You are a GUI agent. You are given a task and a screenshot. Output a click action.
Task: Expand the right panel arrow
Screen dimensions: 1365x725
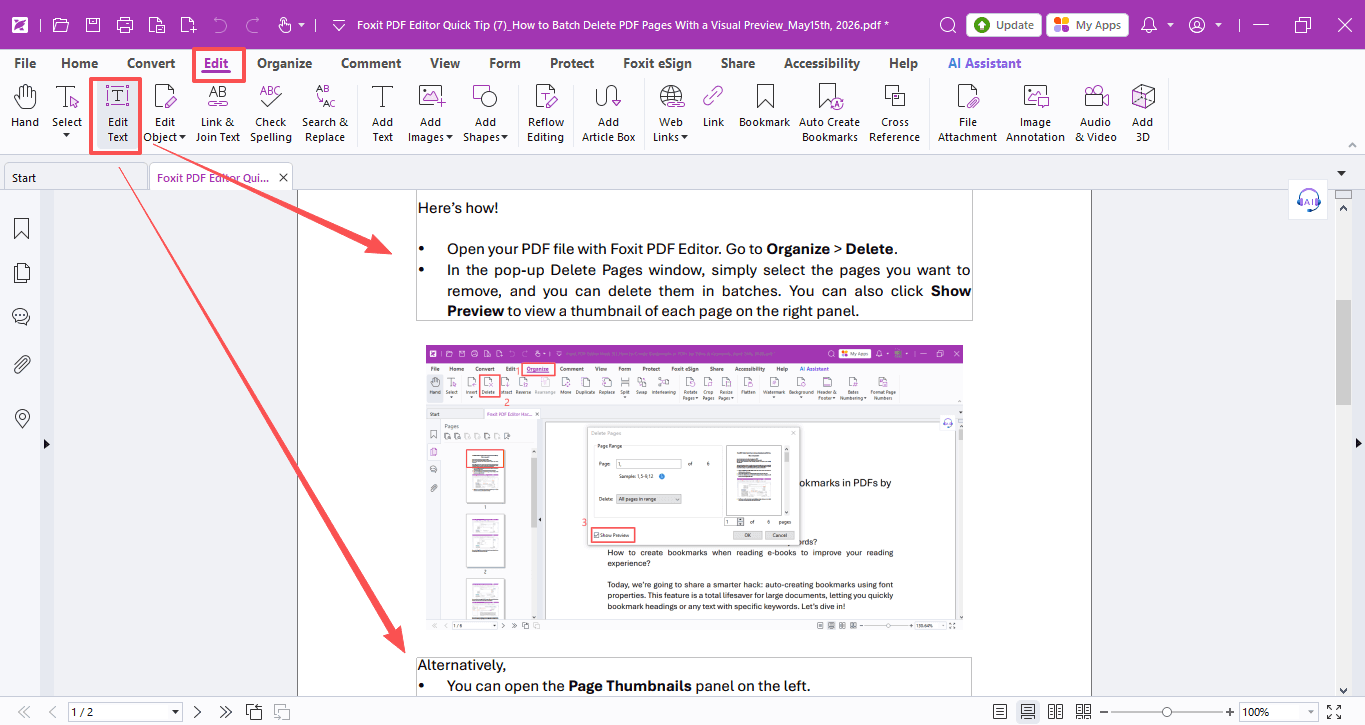pyautogui.click(x=1358, y=443)
